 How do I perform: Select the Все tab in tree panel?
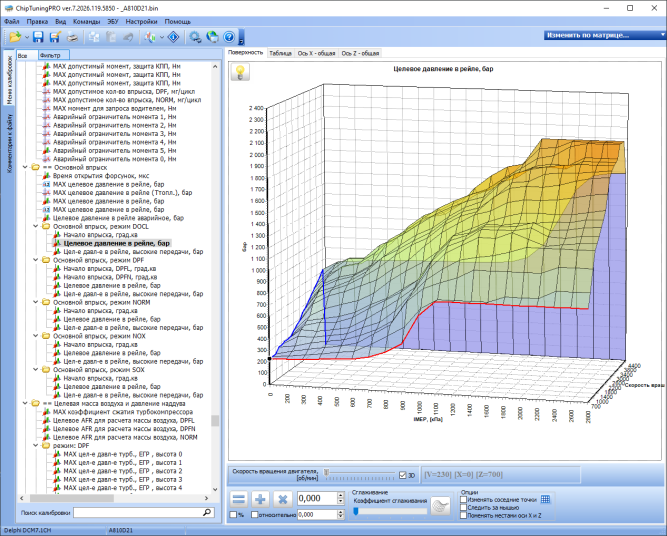pos(27,55)
